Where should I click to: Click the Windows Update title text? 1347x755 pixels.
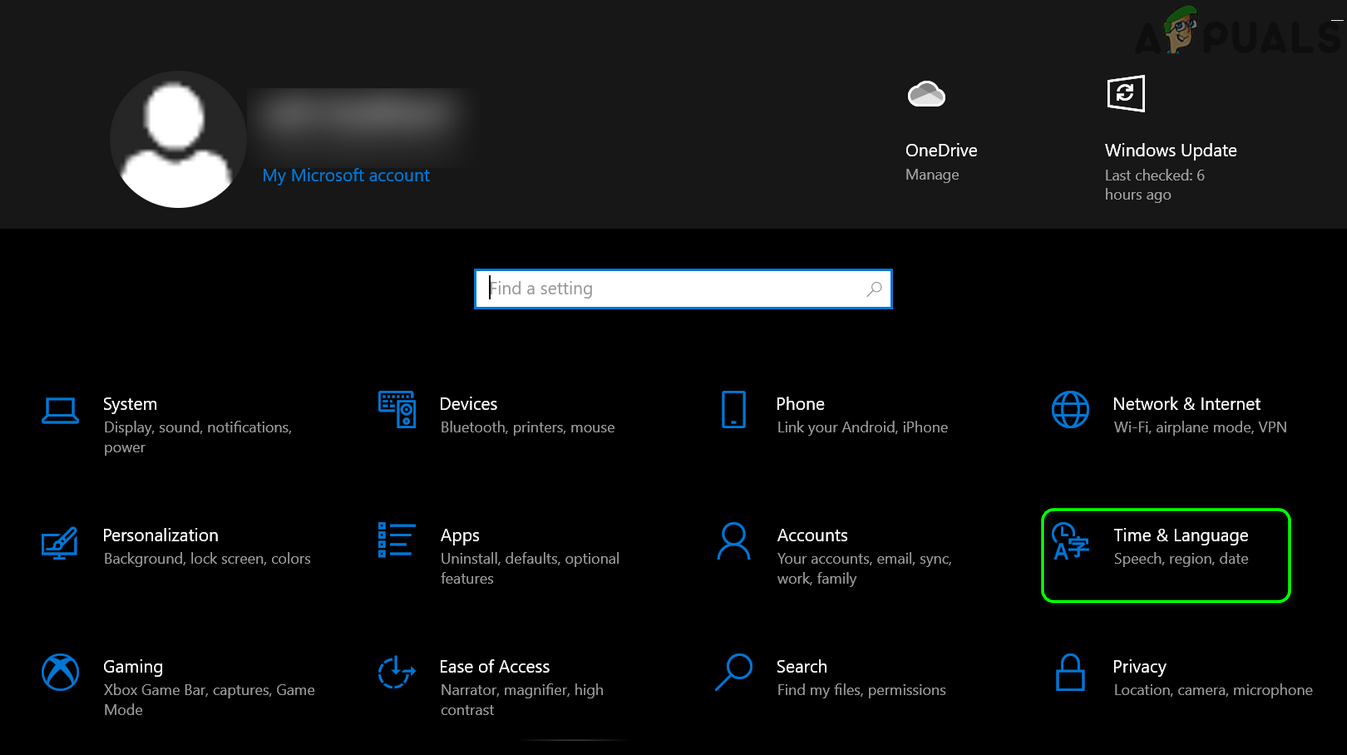tap(1170, 150)
